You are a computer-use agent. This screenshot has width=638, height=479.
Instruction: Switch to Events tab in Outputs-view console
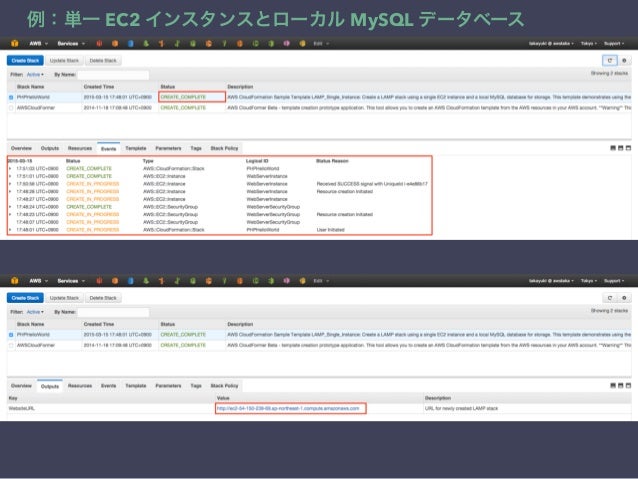pos(109,385)
